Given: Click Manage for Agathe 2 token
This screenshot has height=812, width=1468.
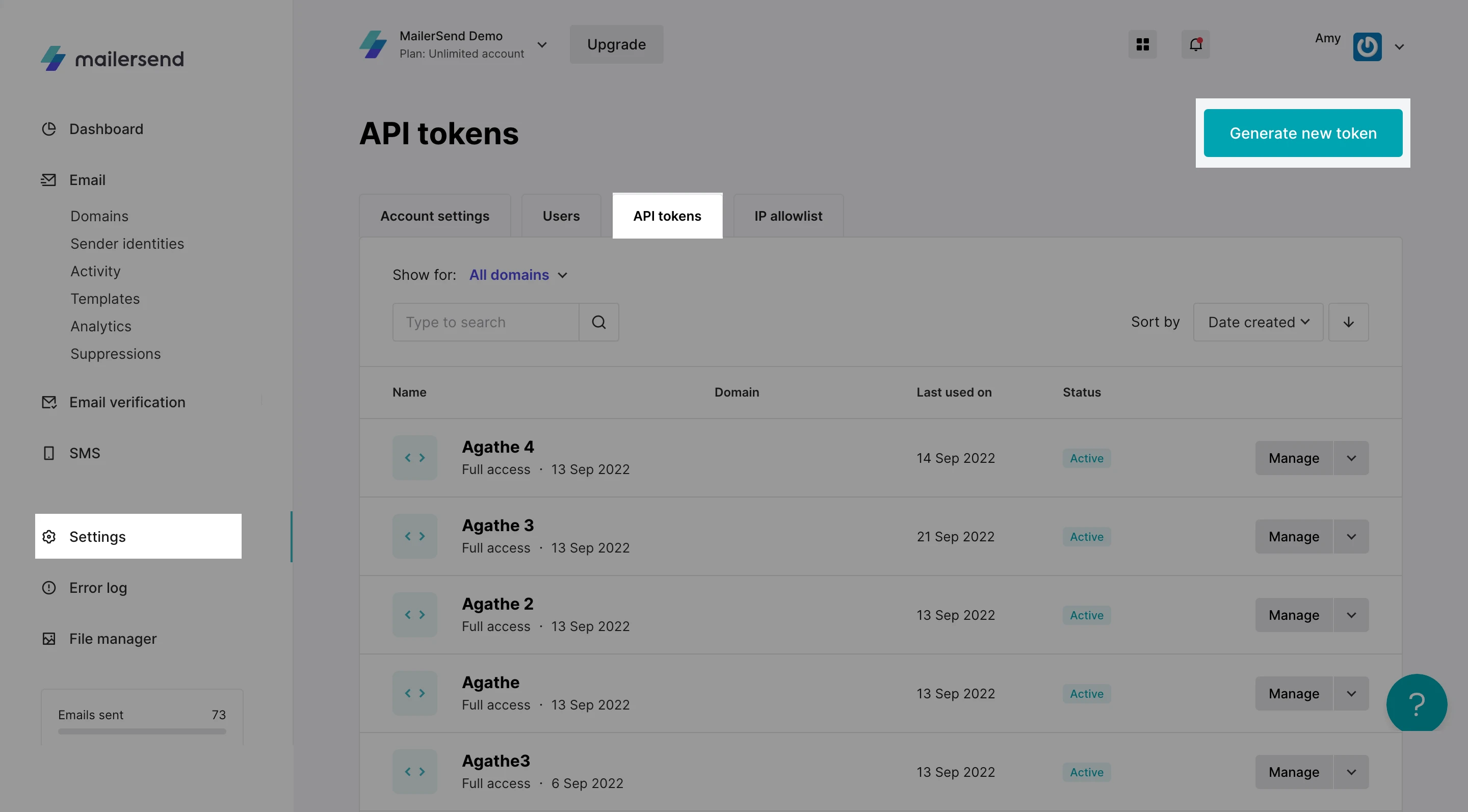Looking at the screenshot, I should point(1293,615).
